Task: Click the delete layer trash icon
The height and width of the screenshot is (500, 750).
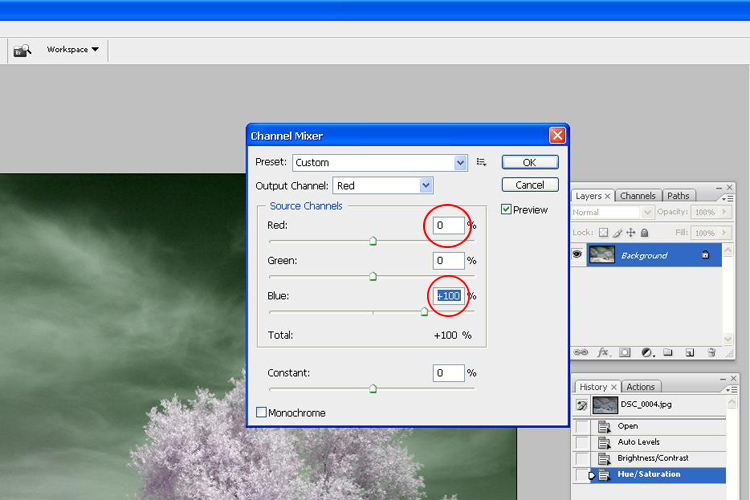Action: [712, 352]
